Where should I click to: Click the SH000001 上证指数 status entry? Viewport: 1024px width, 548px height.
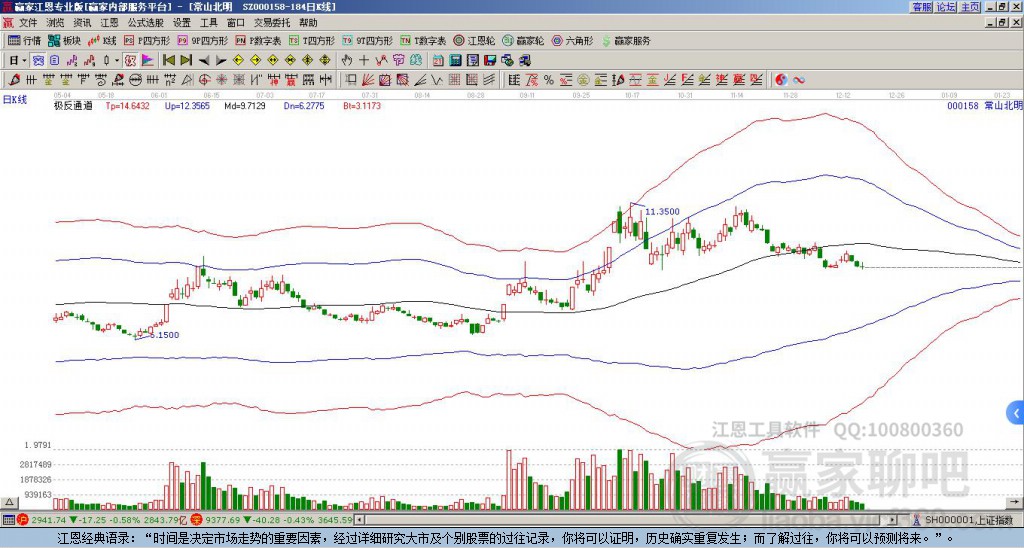pos(969,520)
